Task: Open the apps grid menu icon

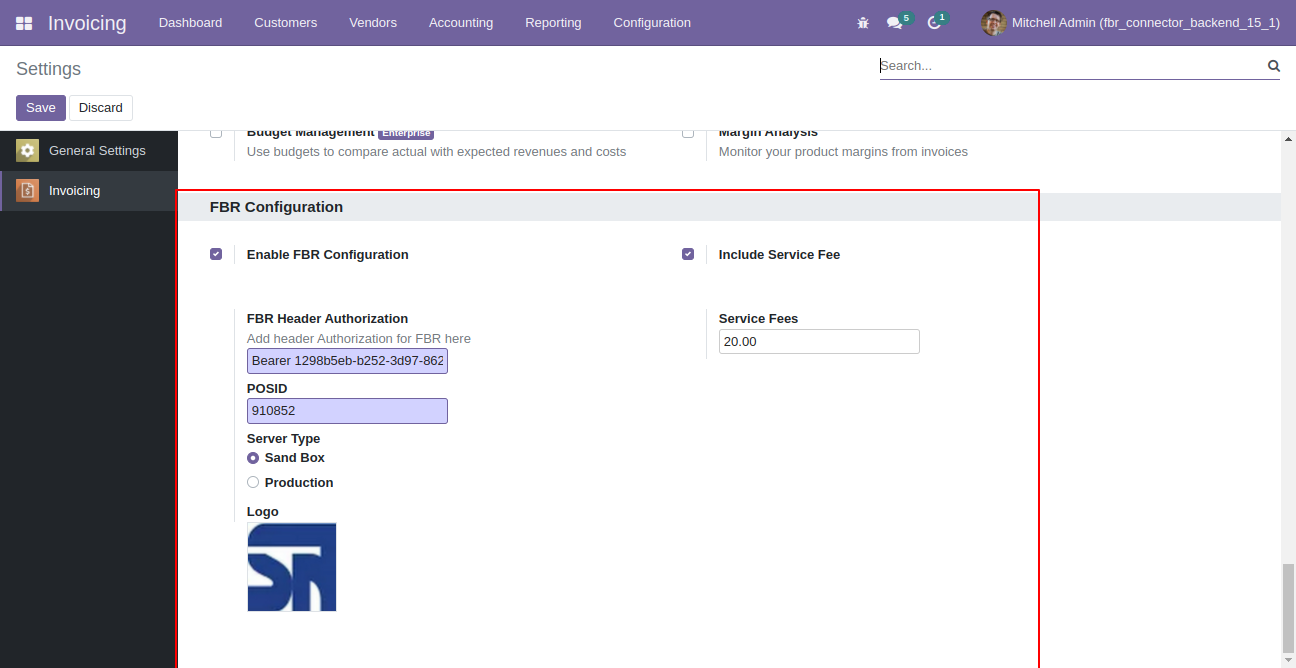Action: pos(24,23)
